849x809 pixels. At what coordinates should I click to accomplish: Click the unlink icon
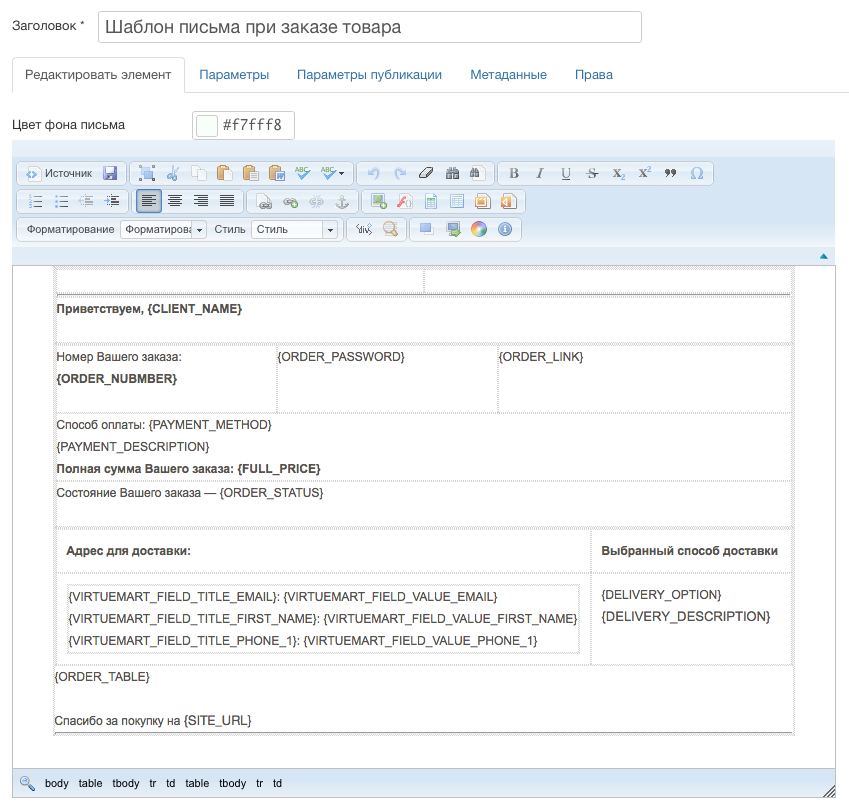(316, 201)
